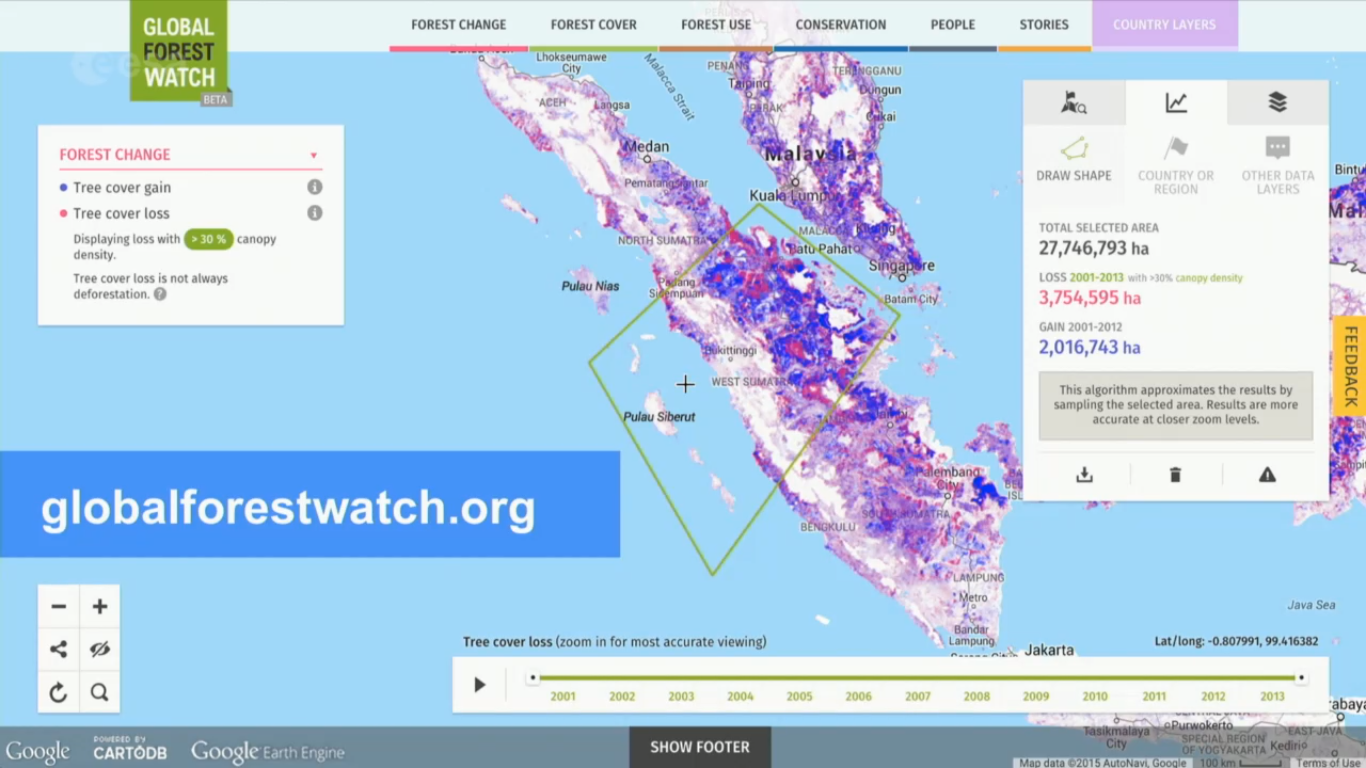Download the analysis results

click(x=1084, y=475)
